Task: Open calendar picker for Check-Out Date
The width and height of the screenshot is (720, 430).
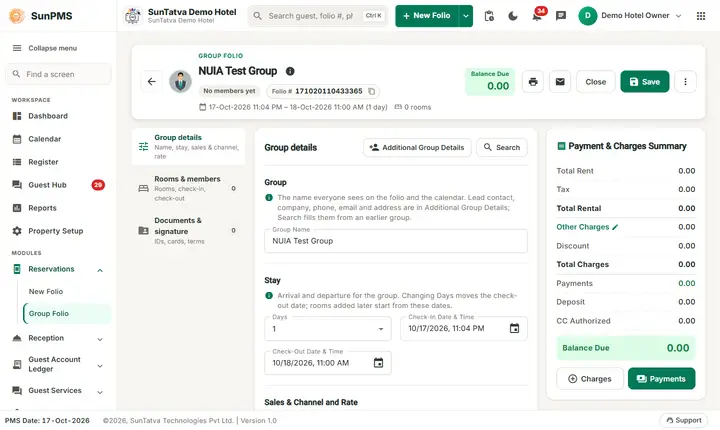Action: (378, 363)
